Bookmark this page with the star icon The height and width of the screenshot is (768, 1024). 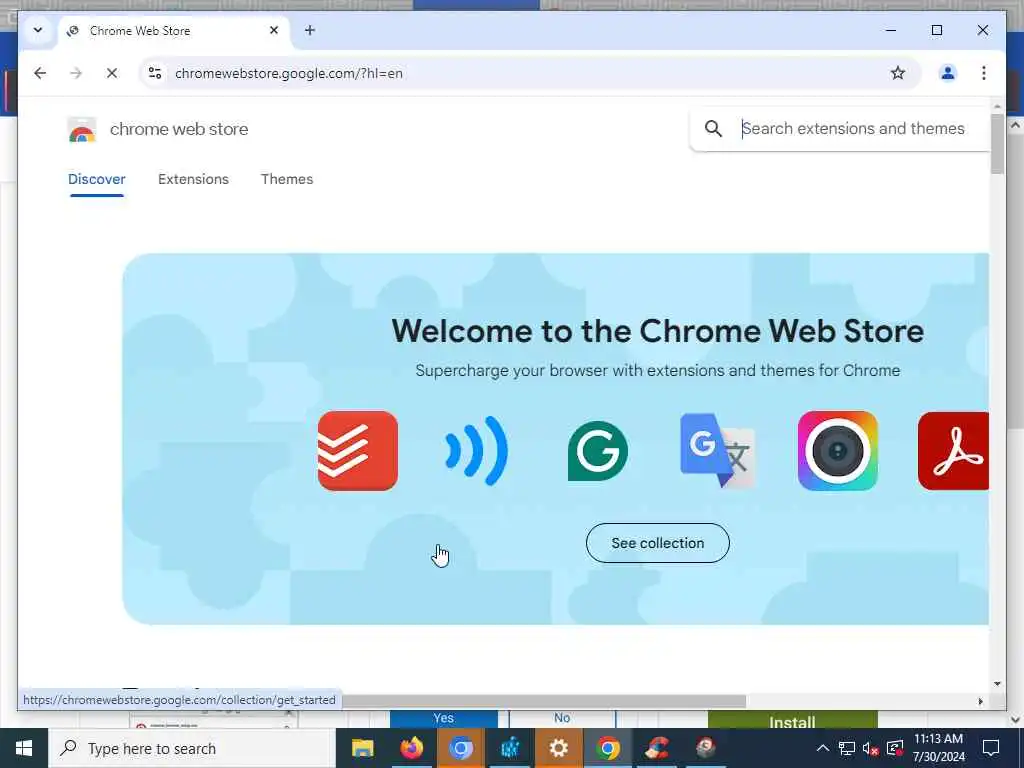(x=898, y=73)
